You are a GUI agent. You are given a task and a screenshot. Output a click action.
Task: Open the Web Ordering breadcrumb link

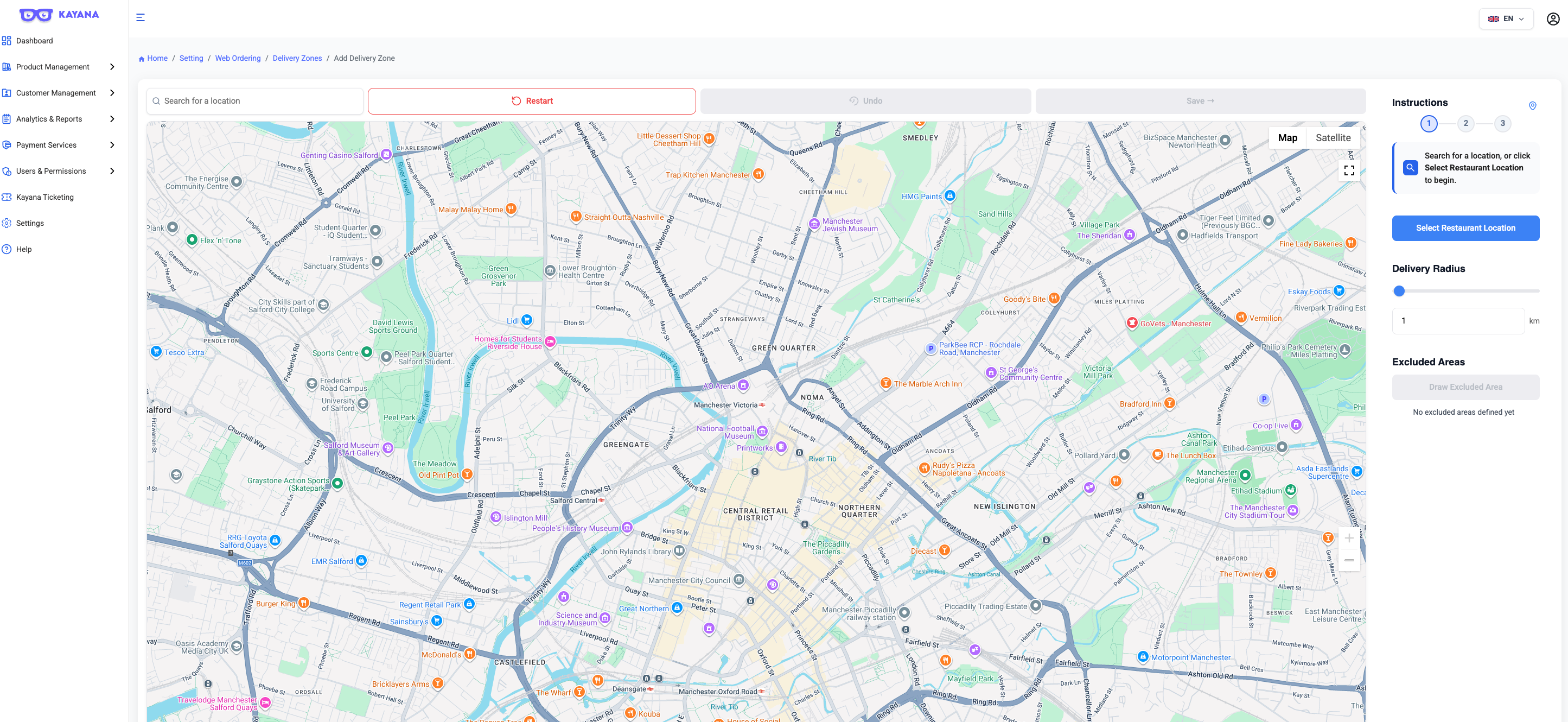click(238, 59)
